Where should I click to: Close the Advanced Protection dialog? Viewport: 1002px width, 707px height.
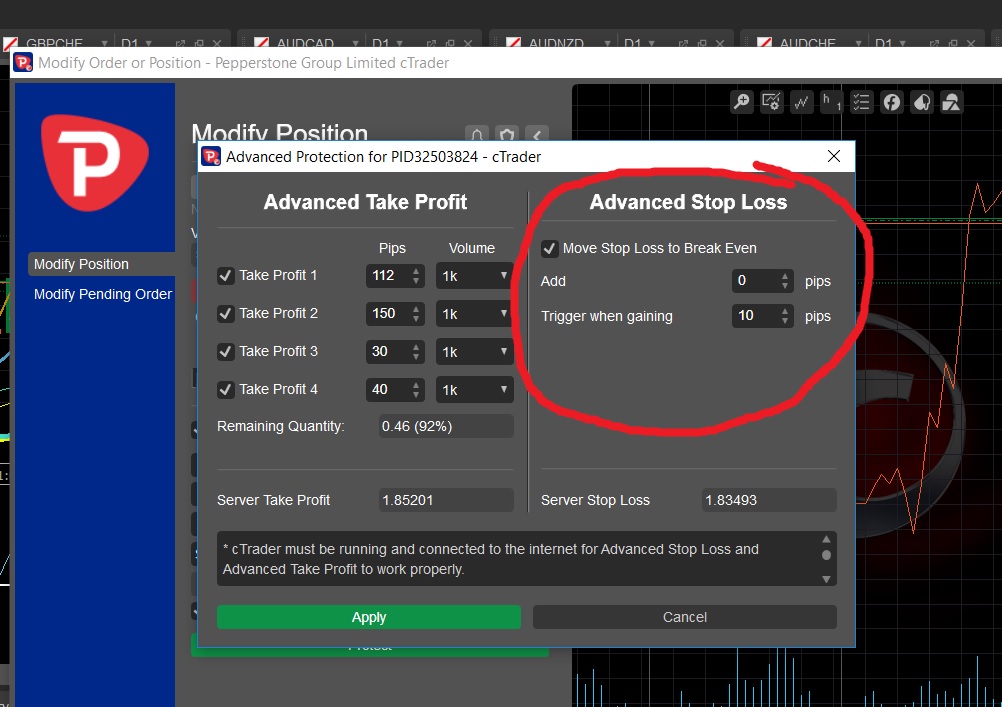(834, 157)
